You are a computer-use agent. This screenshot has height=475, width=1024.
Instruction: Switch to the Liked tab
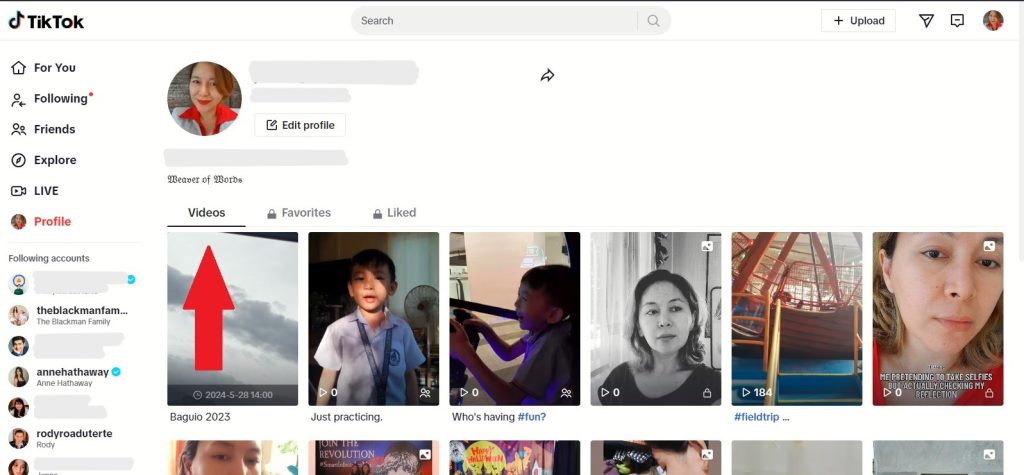394,213
